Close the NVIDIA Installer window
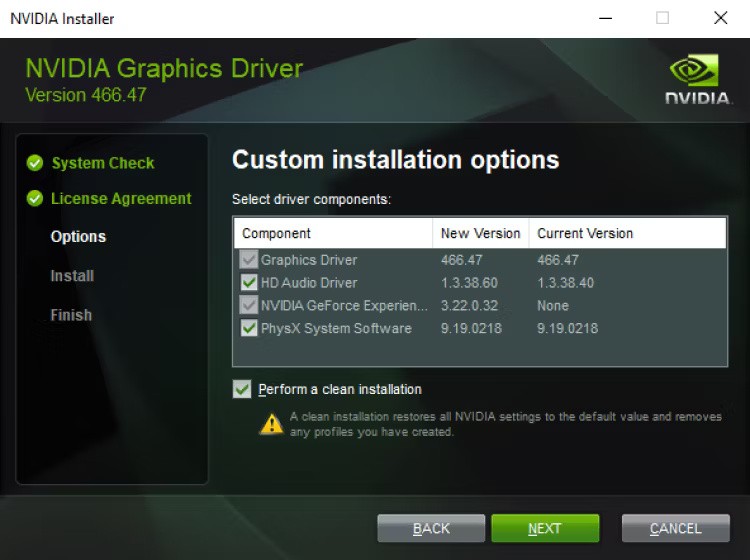The height and width of the screenshot is (560, 750). point(720,18)
